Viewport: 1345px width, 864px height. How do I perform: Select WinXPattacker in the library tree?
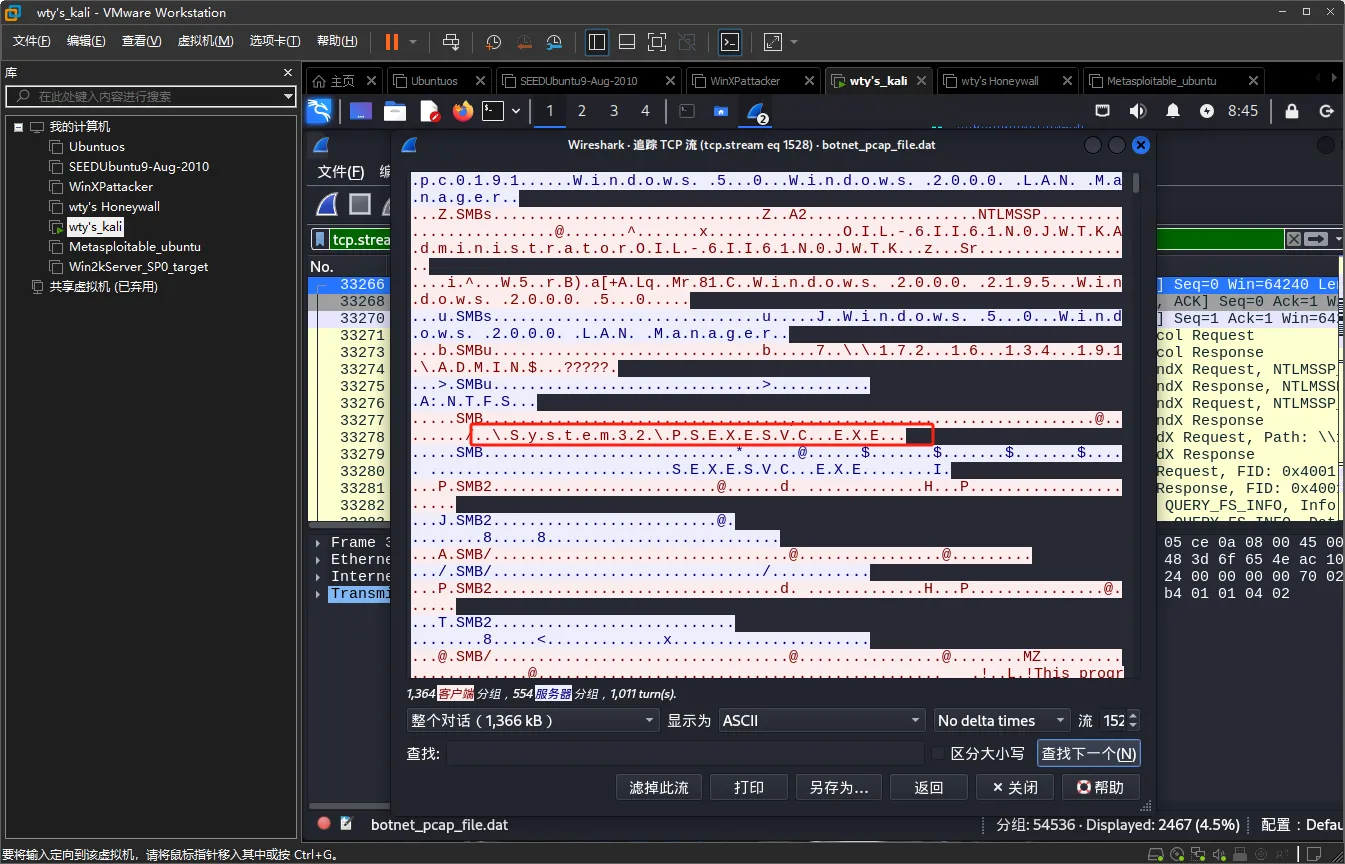(x=111, y=187)
